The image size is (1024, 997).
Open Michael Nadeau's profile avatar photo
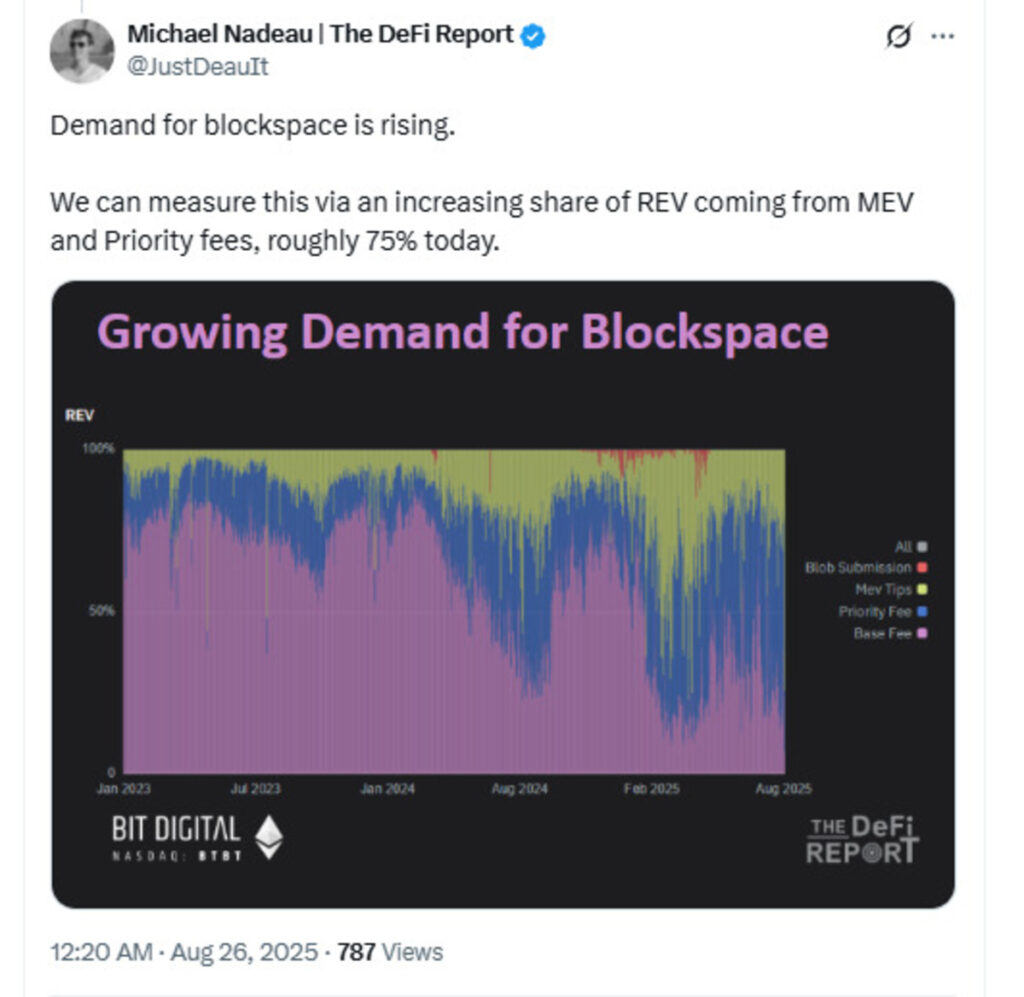[x=82, y=51]
